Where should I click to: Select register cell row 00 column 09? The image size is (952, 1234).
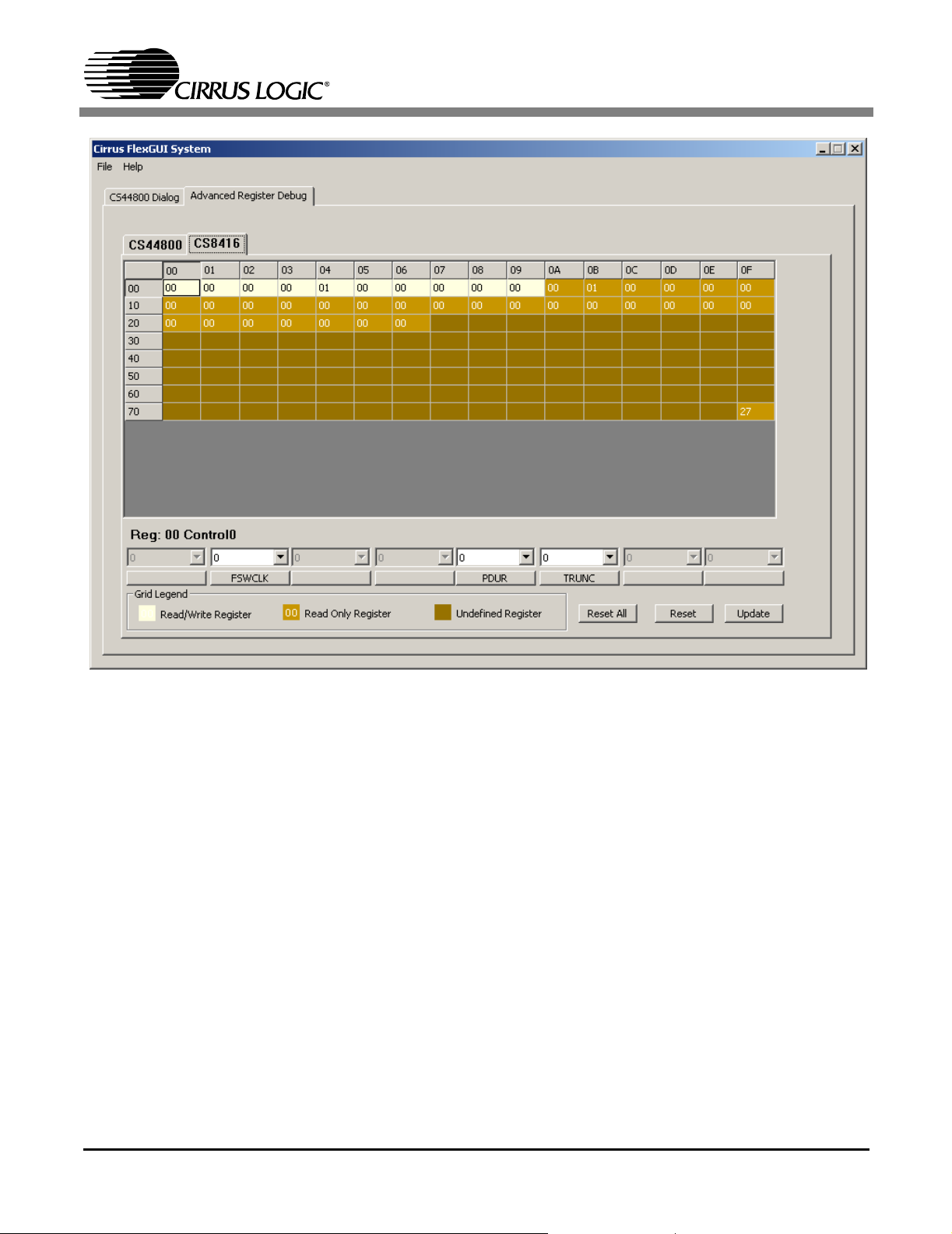(x=525, y=288)
